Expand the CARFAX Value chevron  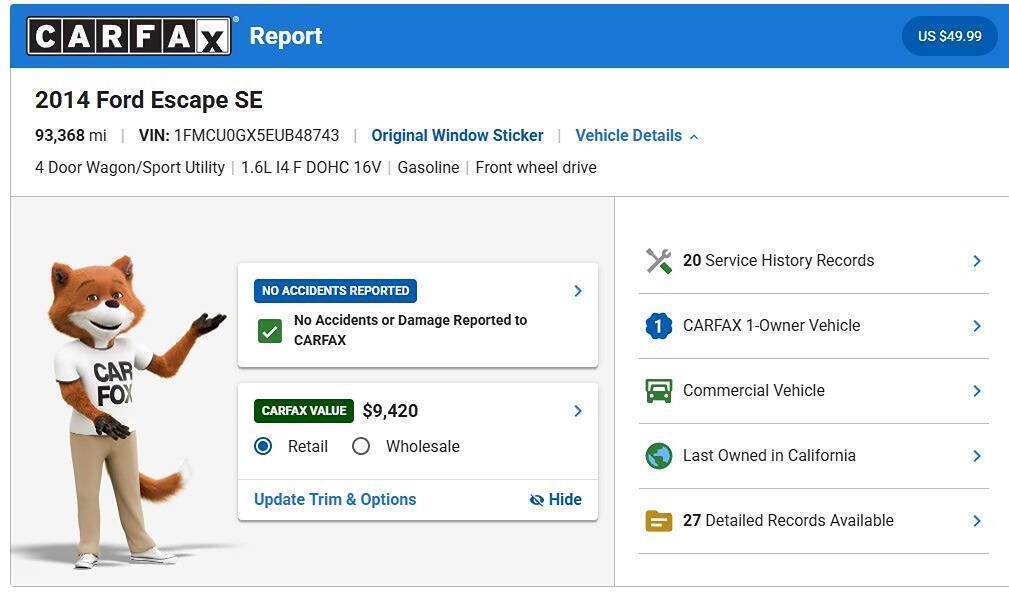[x=578, y=411]
